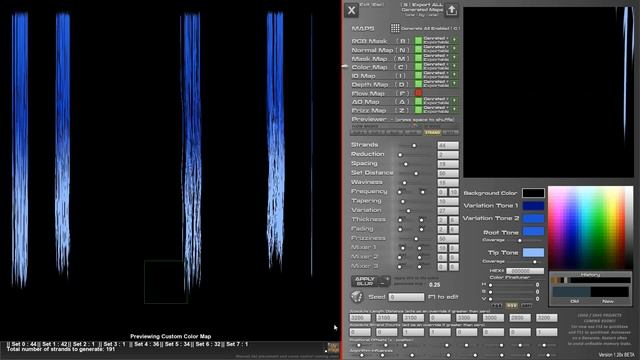
Task: Toggle the Normal Map green enable box
Action: [x=418, y=49]
